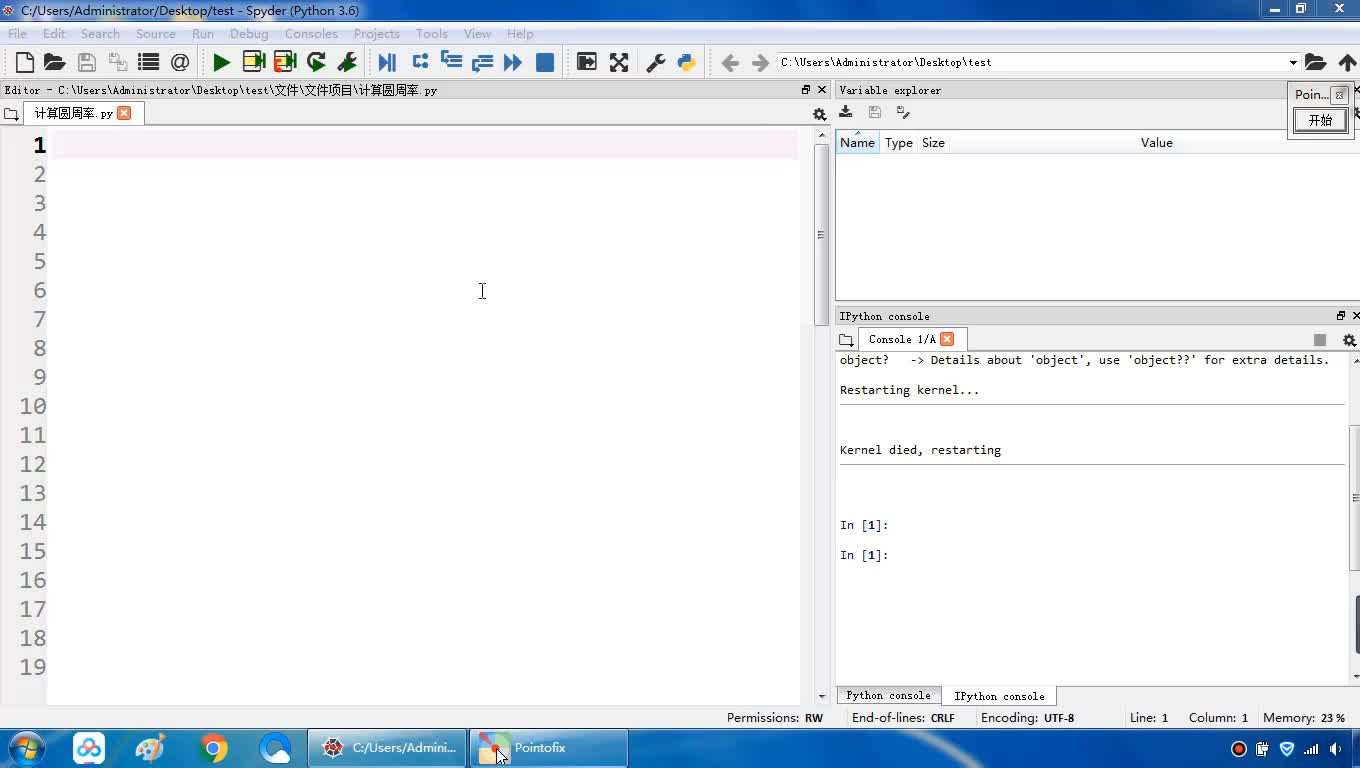Toggle fullscreen mode with the cross-arrows icon
The height and width of the screenshot is (768, 1360).
[x=619, y=62]
